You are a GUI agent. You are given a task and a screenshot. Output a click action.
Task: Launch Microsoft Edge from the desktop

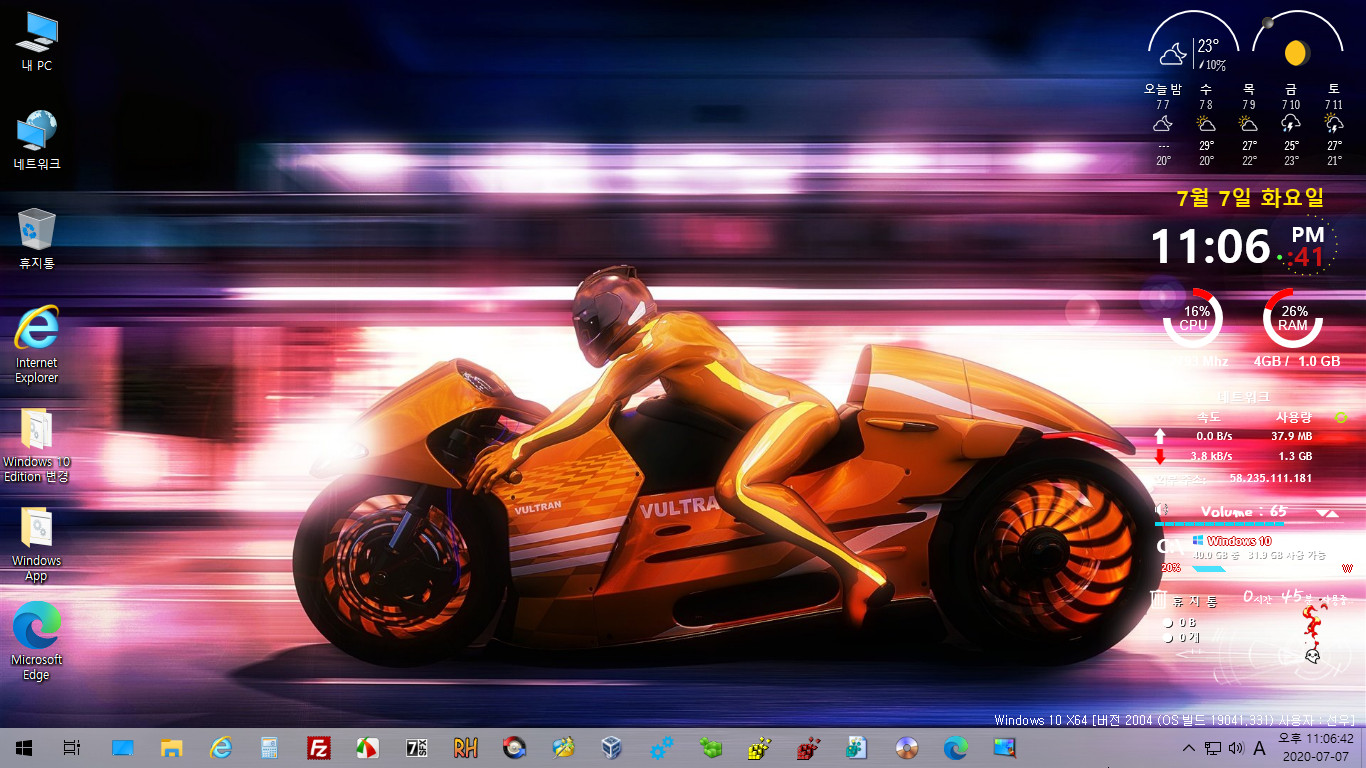point(37,642)
